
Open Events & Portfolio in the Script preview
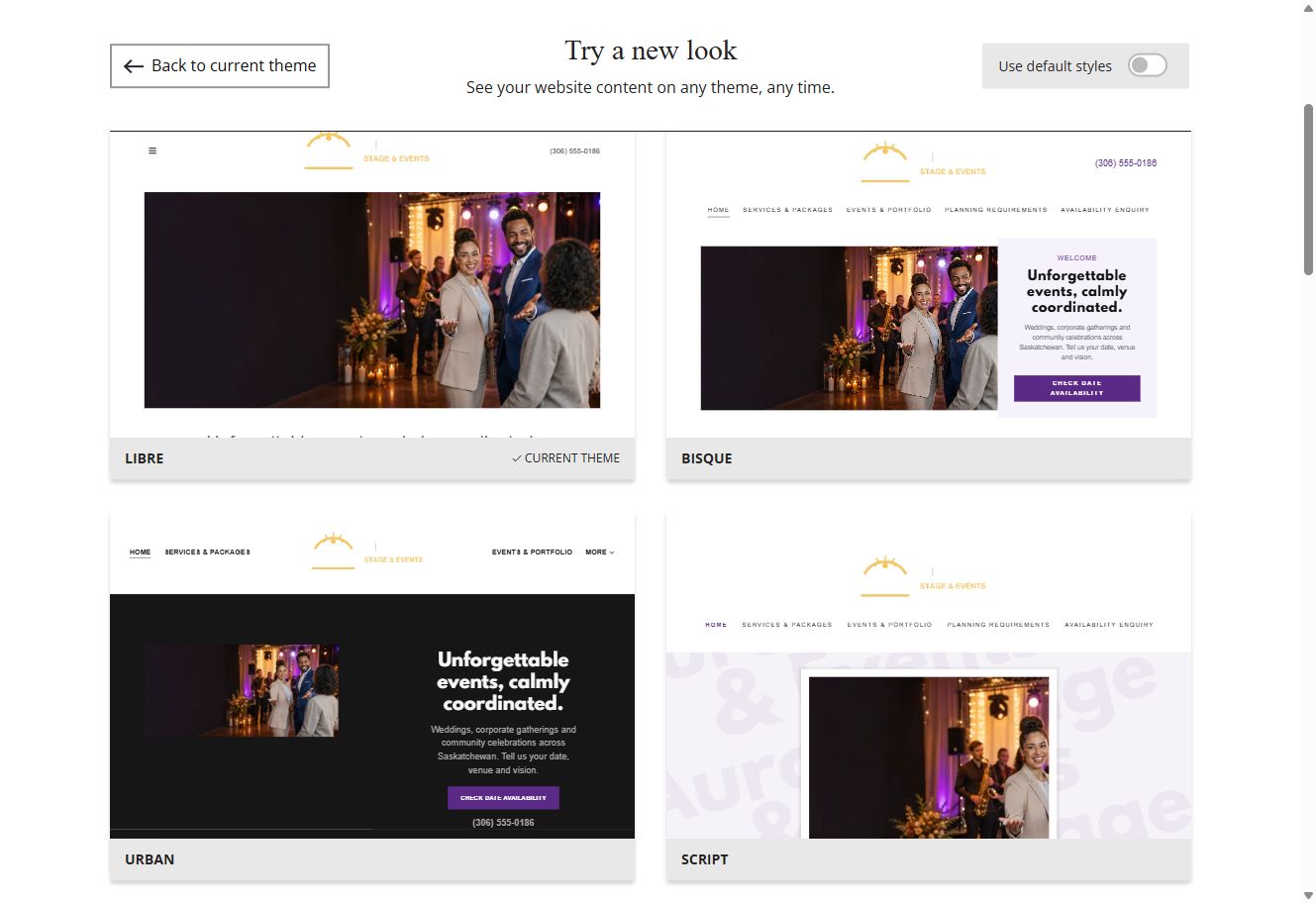pyautogui.click(x=889, y=625)
